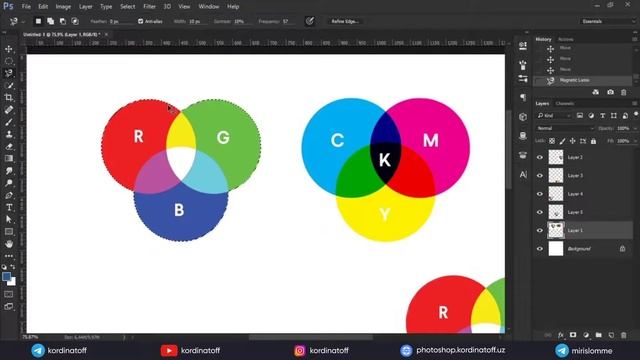This screenshot has height=360, width=640.
Task: Select the Horizontal Type tool
Action: click(x=9, y=207)
